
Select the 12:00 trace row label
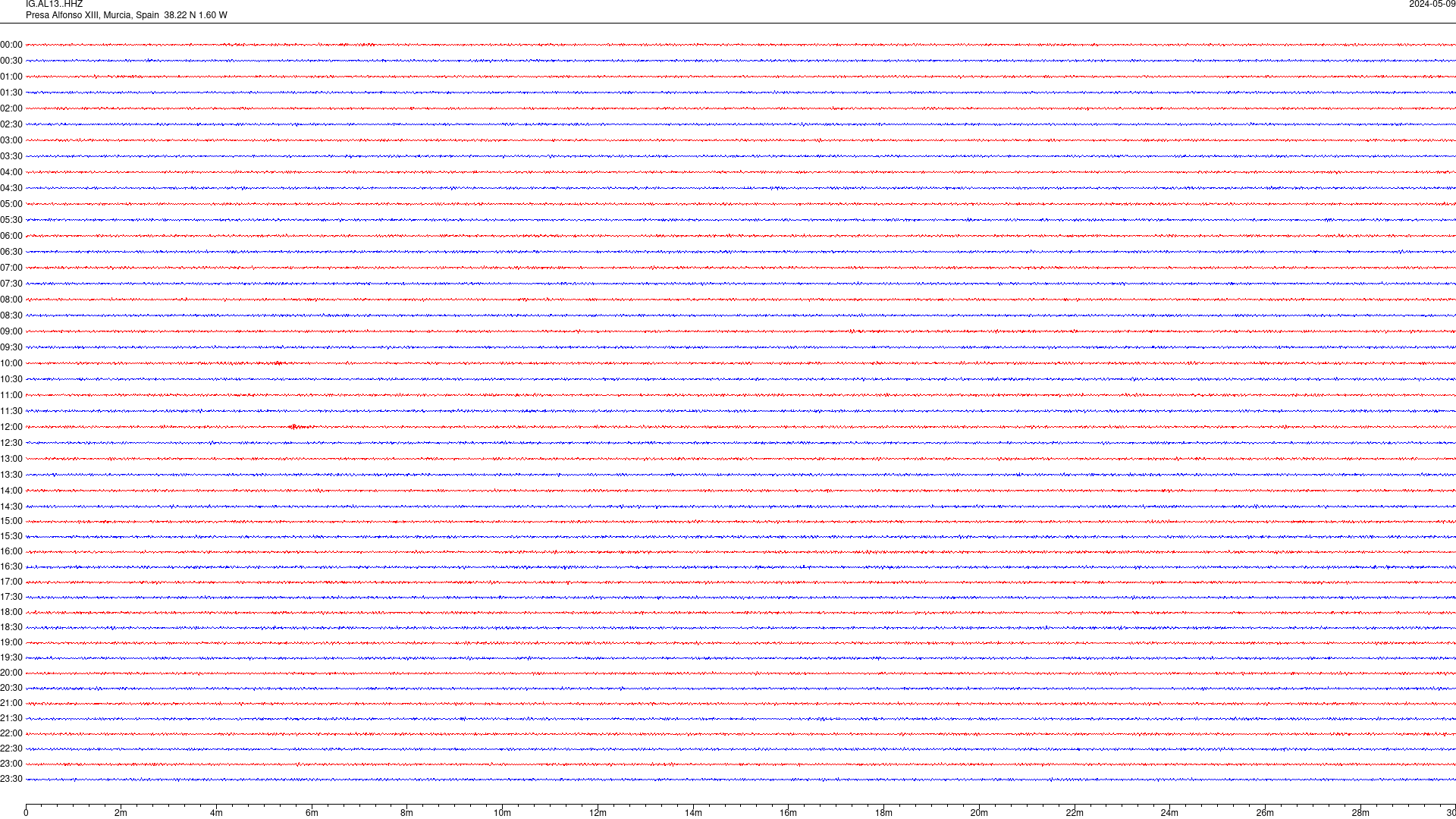click(11, 427)
